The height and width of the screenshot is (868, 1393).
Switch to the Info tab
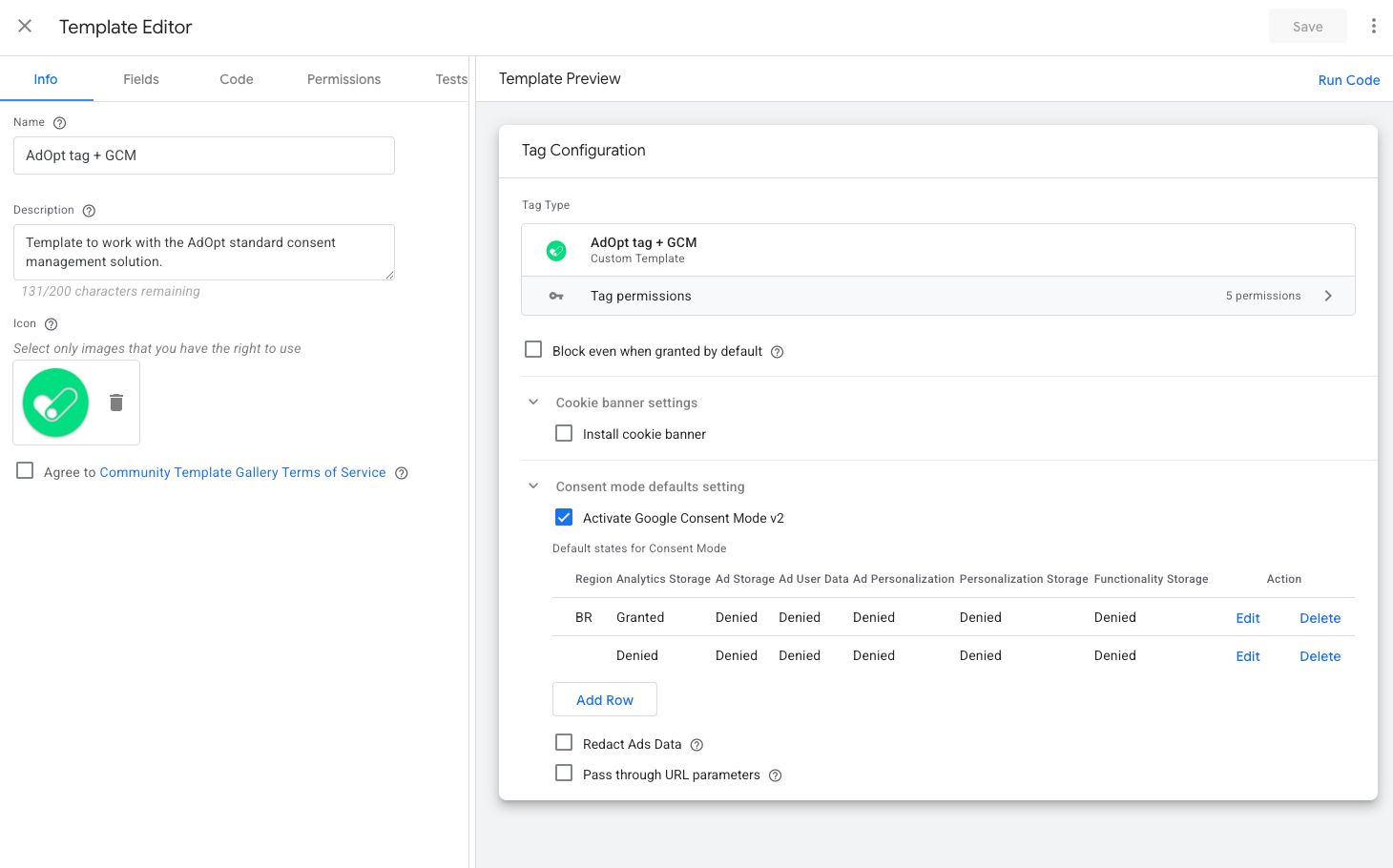(x=46, y=79)
